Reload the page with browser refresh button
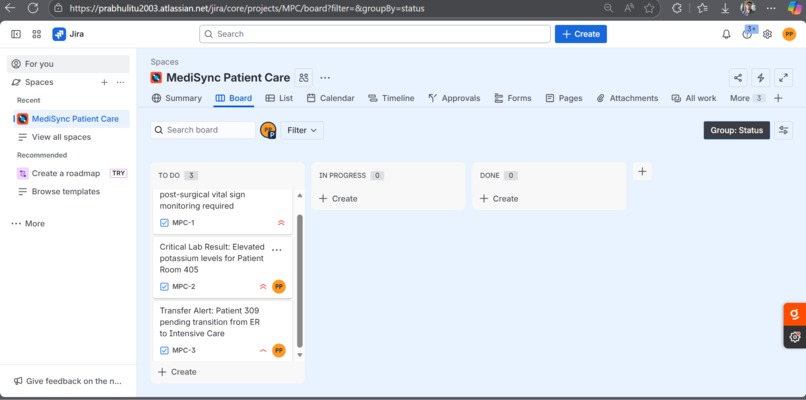806x400 pixels. (33, 8)
